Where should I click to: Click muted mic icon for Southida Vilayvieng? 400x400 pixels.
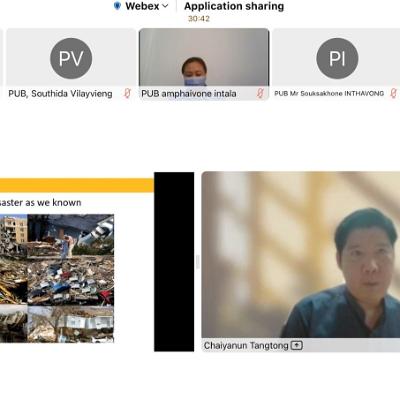point(127,93)
